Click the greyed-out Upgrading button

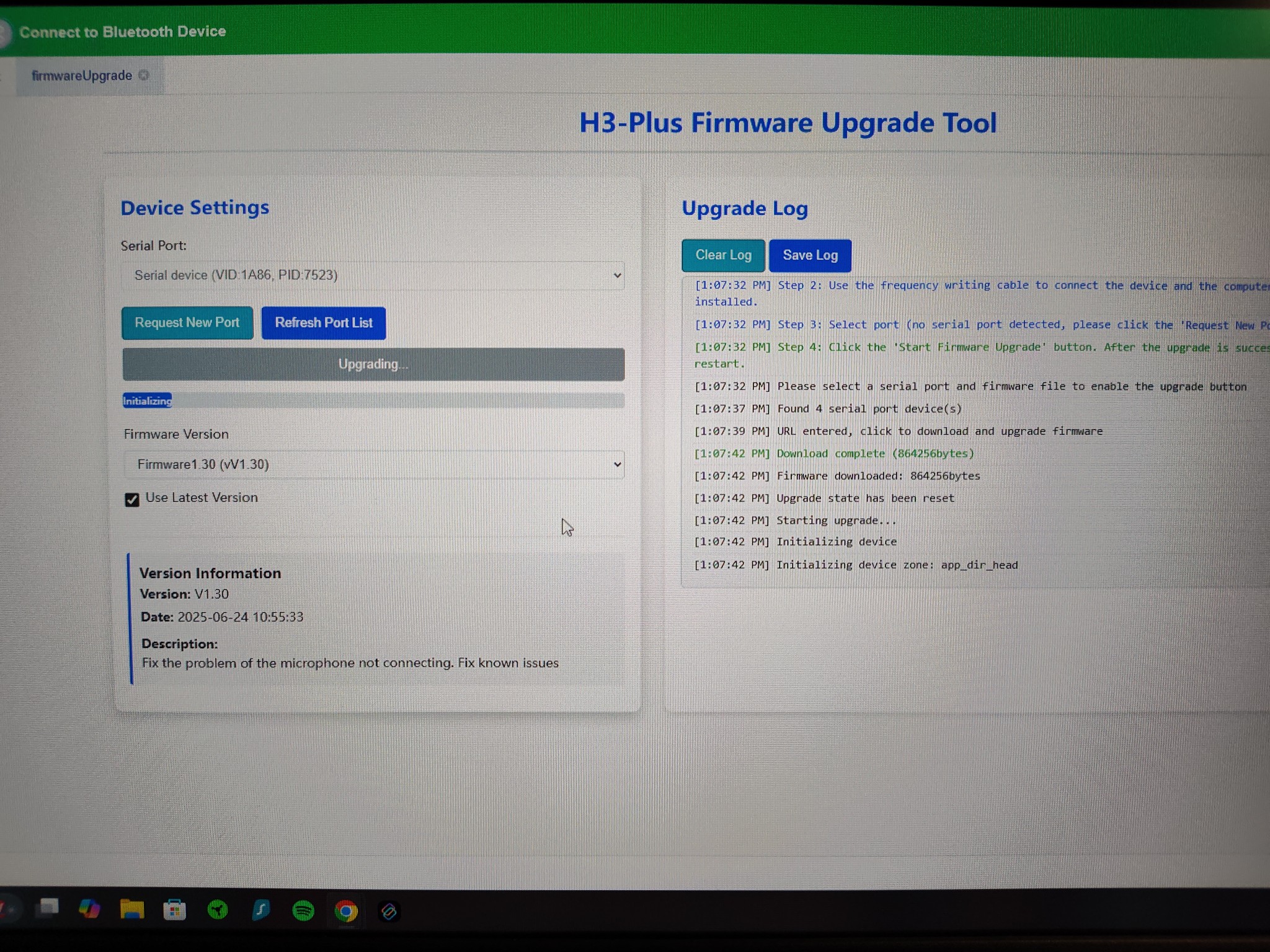[x=373, y=364]
